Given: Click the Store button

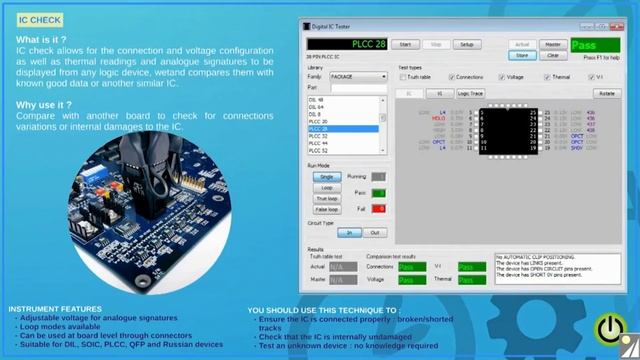Looking at the screenshot, I should tap(522, 55).
